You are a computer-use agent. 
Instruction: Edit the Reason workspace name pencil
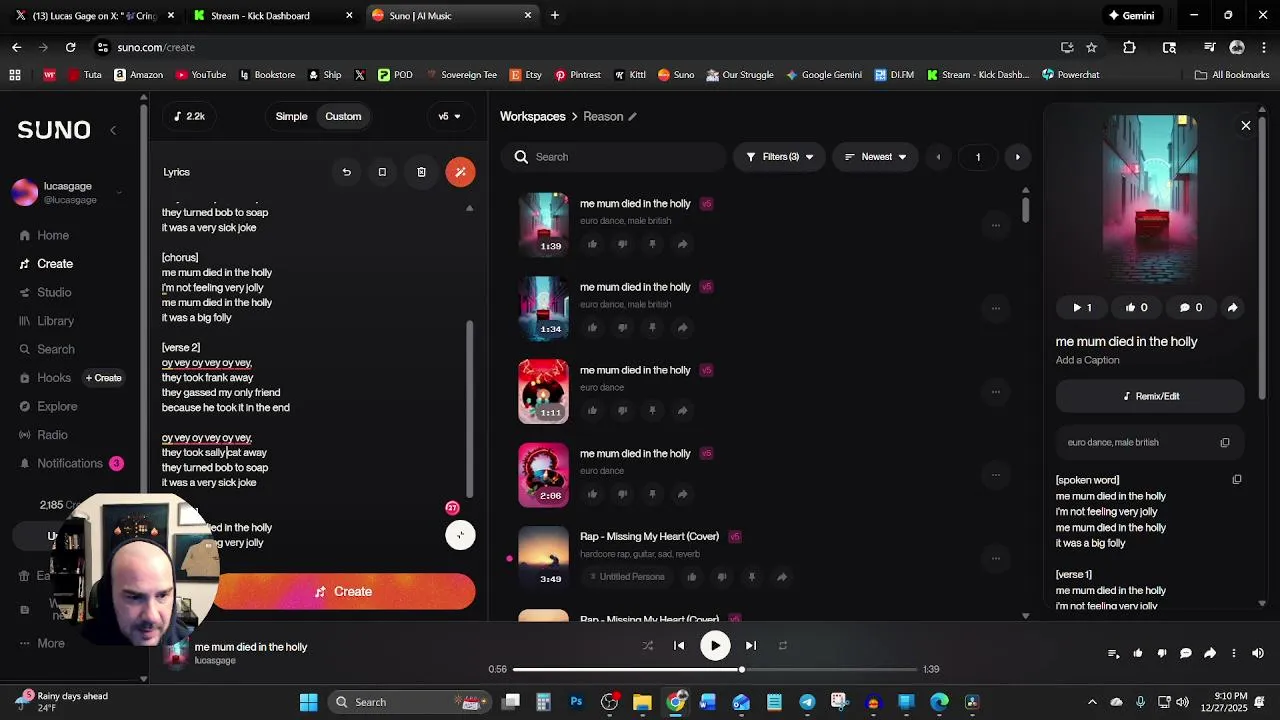pyautogui.click(x=632, y=117)
